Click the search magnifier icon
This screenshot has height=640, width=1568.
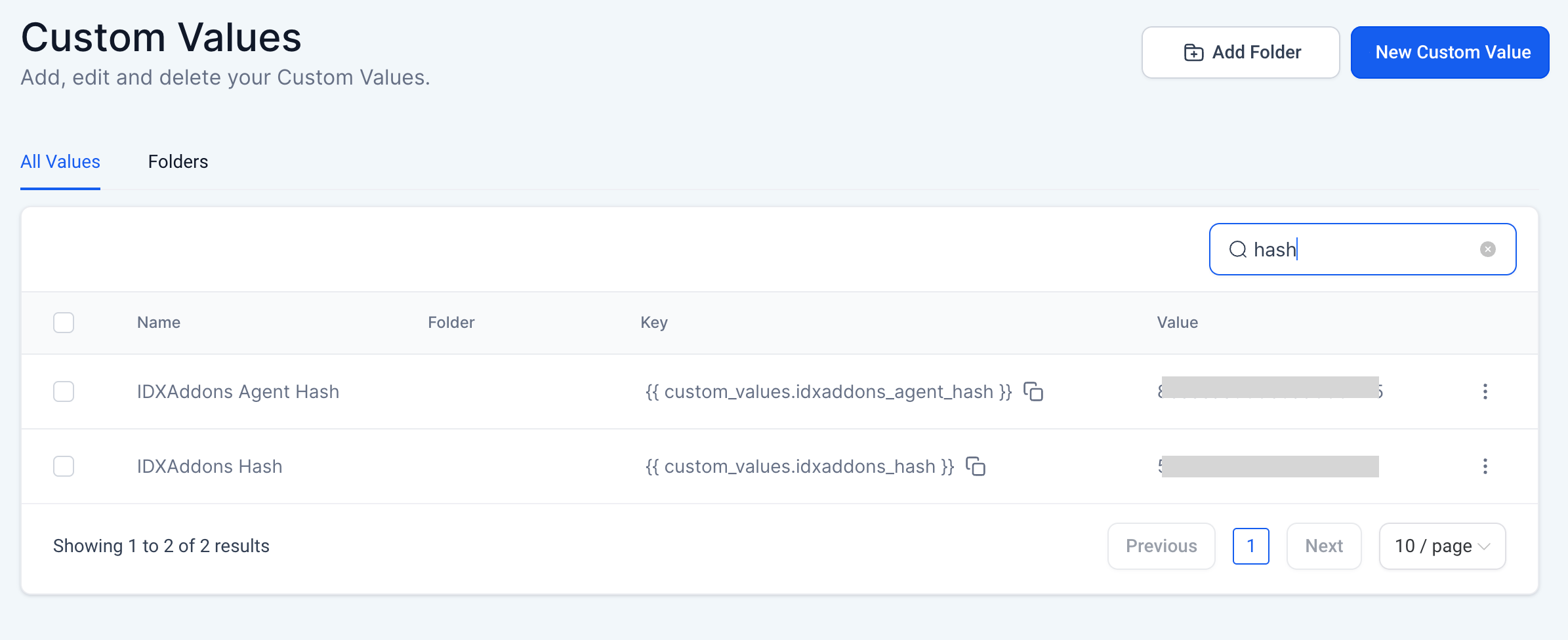(x=1237, y=249)
